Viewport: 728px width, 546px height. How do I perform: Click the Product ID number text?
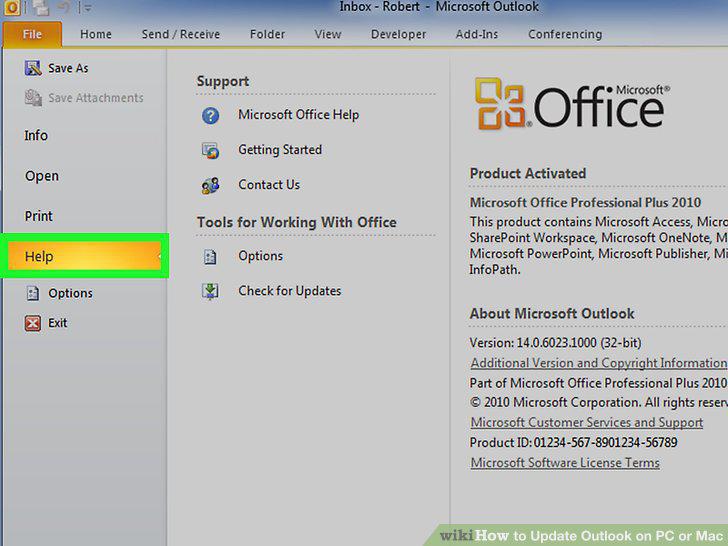[x=605, y=442]
